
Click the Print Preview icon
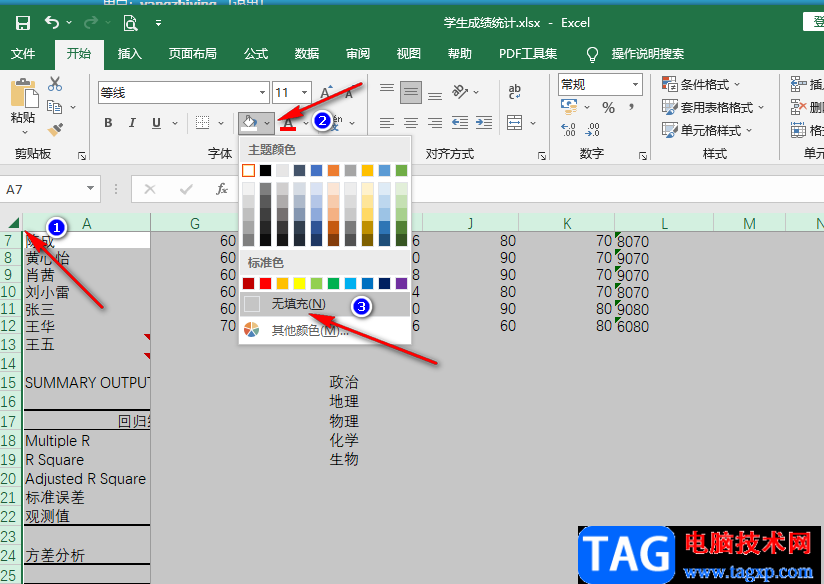(130, 23)
